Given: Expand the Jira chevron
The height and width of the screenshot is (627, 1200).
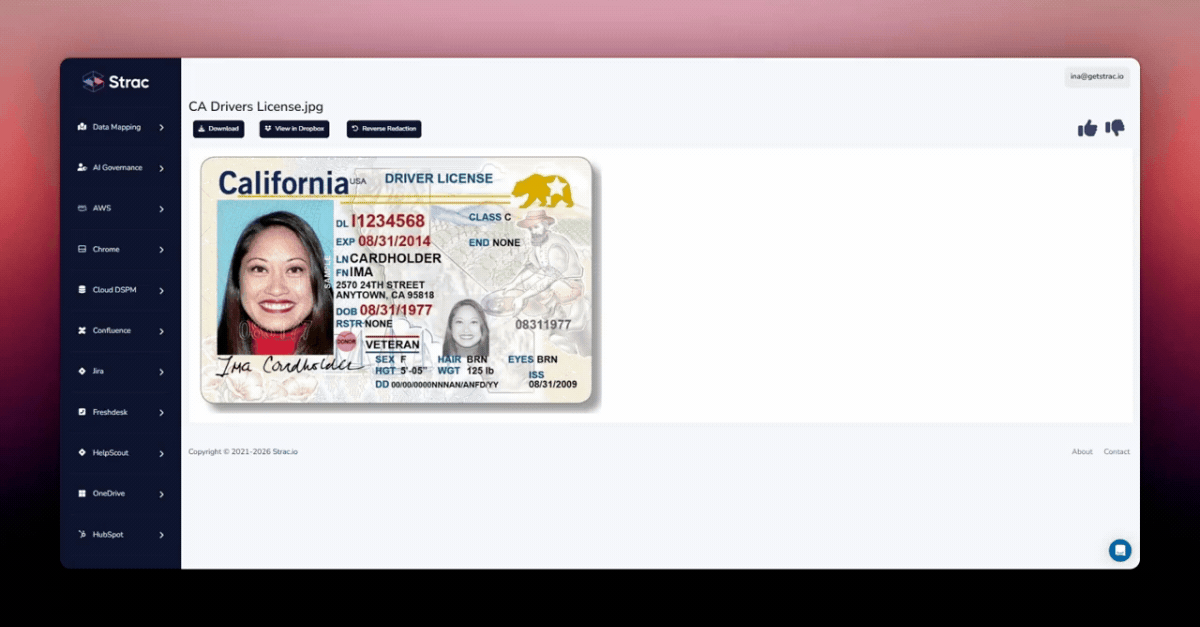Looking at the screenshot, I should coord(161,372).
